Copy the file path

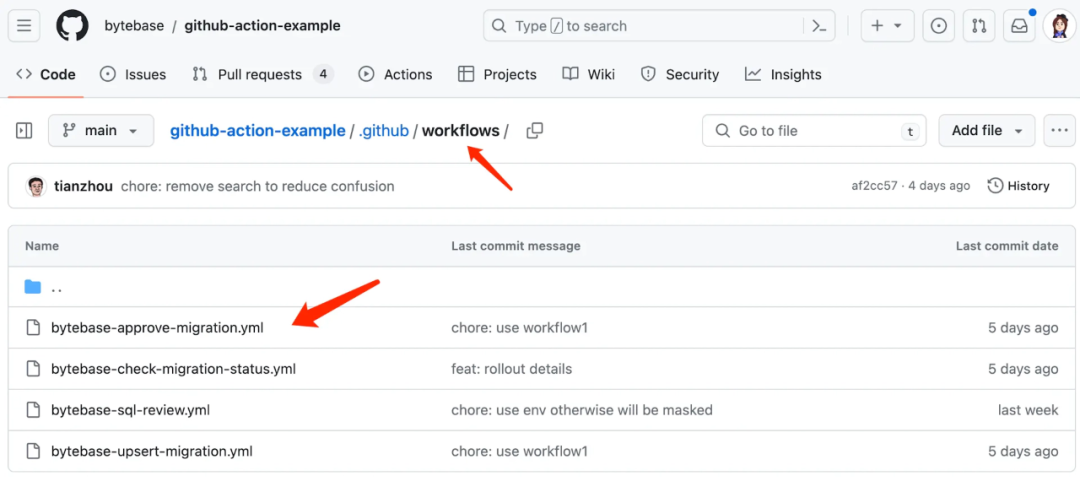[x=535, y=131]
